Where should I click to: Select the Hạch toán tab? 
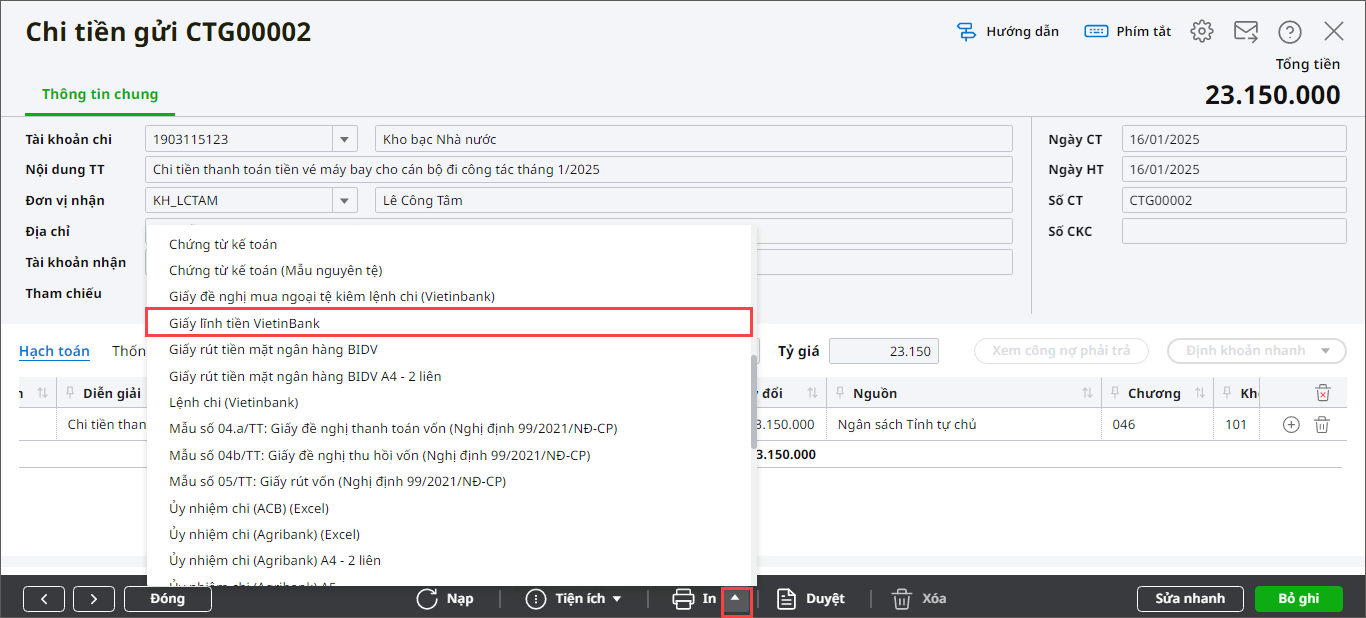54,351
